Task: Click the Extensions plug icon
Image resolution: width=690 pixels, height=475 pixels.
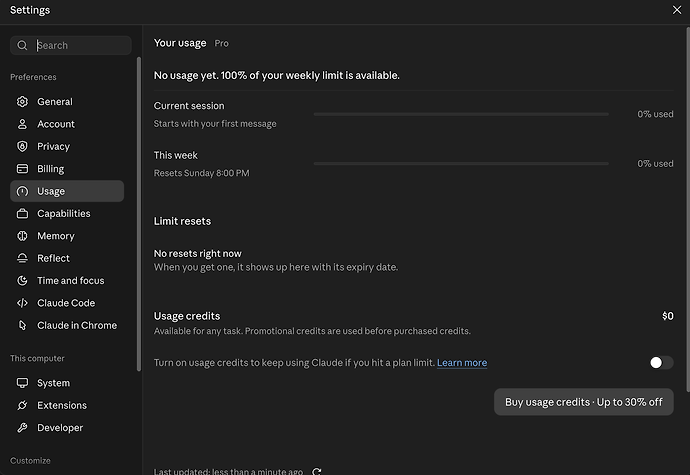Action: [22, 405]
